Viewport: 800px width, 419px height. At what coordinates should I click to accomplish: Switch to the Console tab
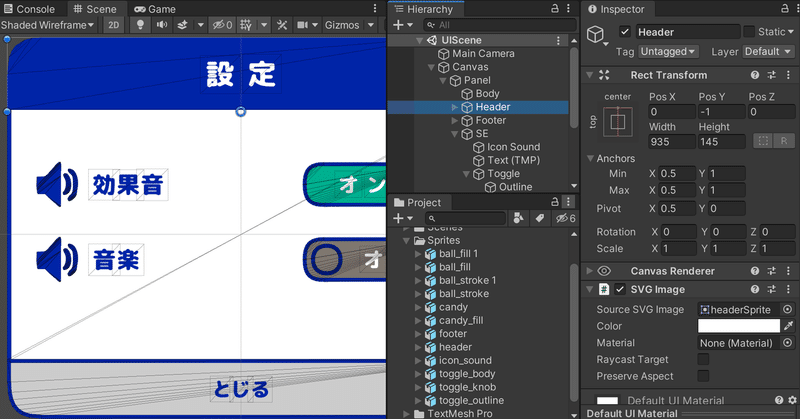point(29,9)
